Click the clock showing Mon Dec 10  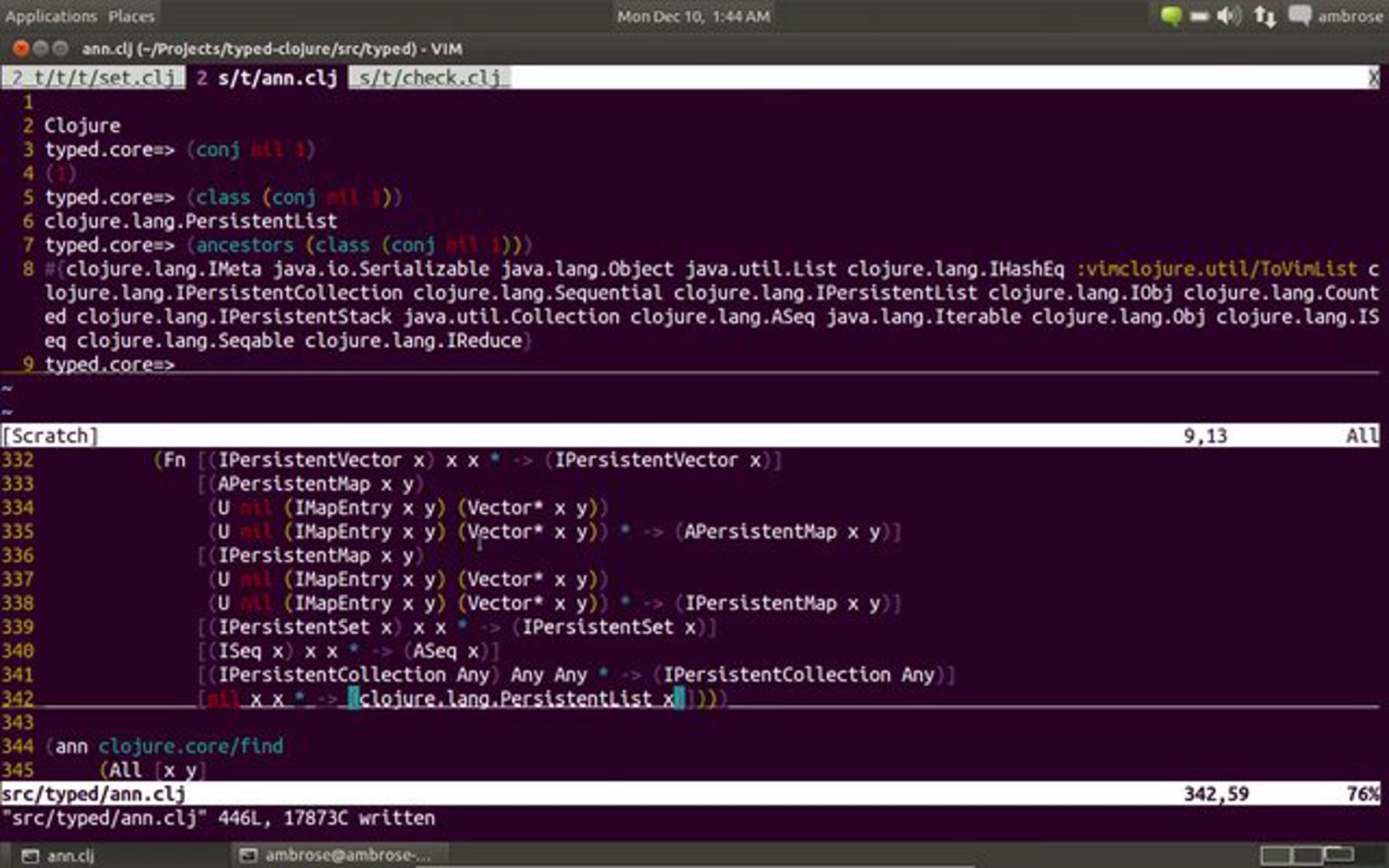[693, 16]
